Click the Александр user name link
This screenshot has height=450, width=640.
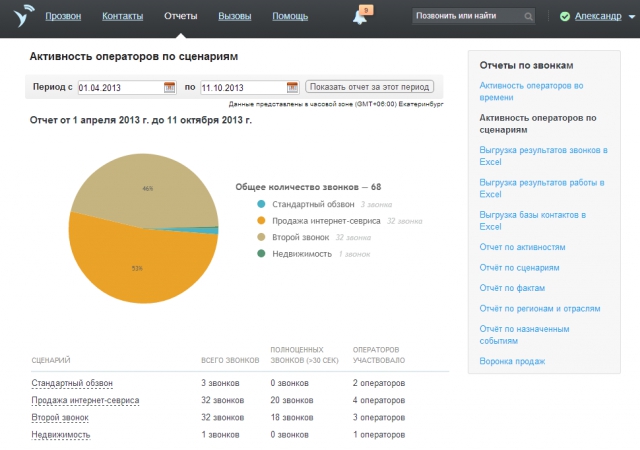pyautogui.click(x=598, y=16)
